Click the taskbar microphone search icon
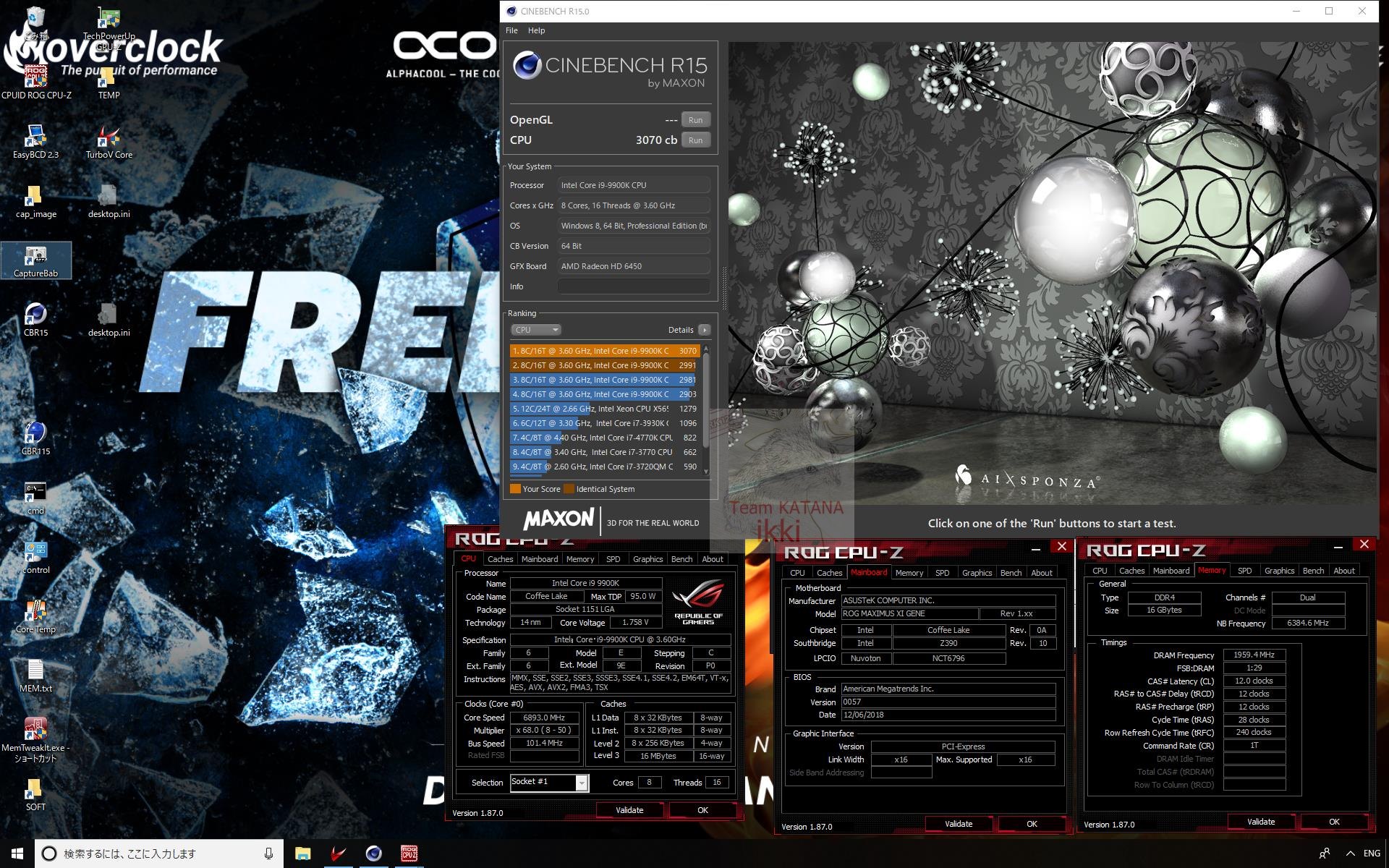Screen dimensions: 1389x868 coord(268,854)
